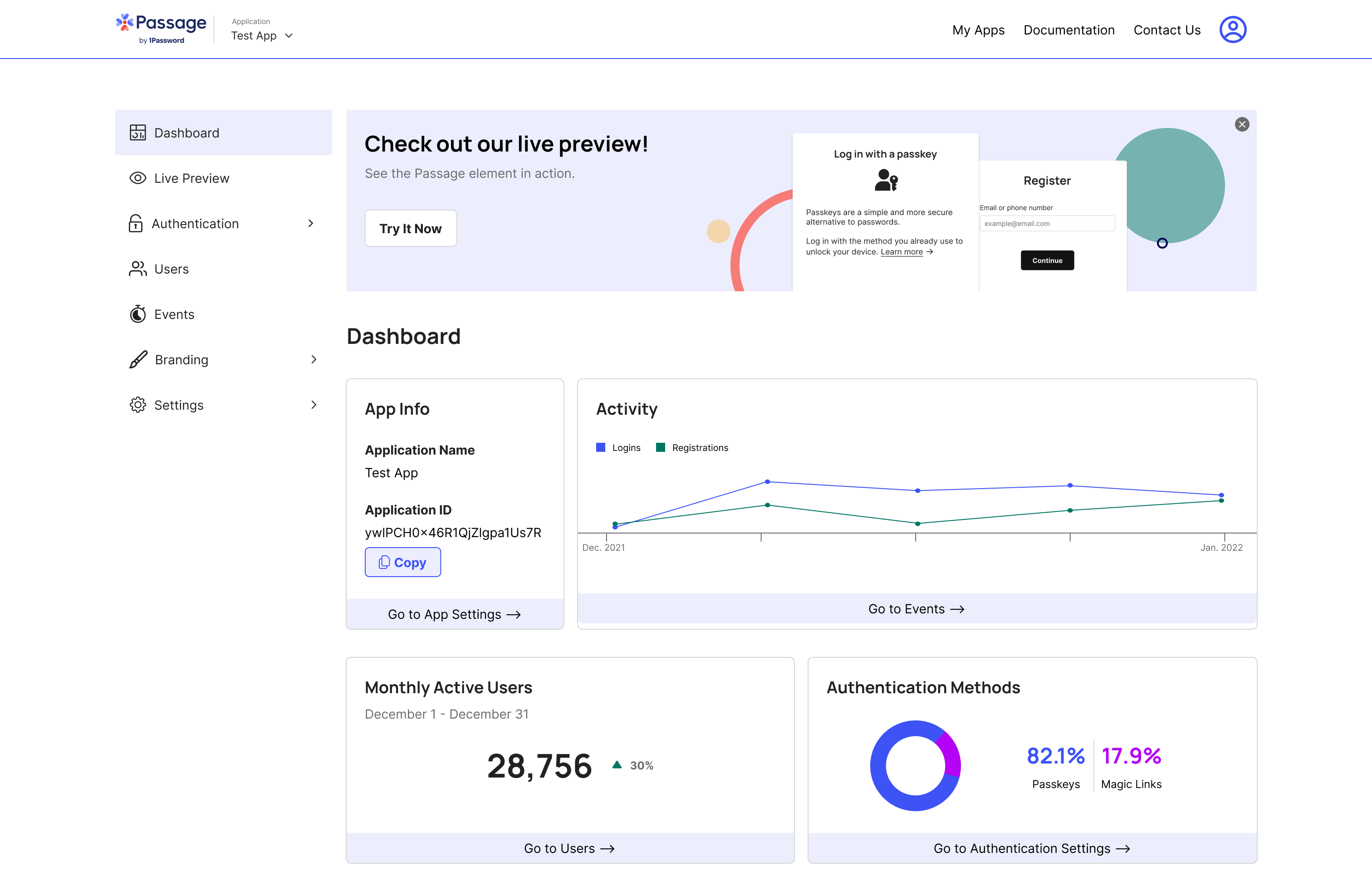The width and height of the screenshot is (1372, 891).
Task: Click the Try It Now button
Action: pyautogui.click(x=411, y=228)
